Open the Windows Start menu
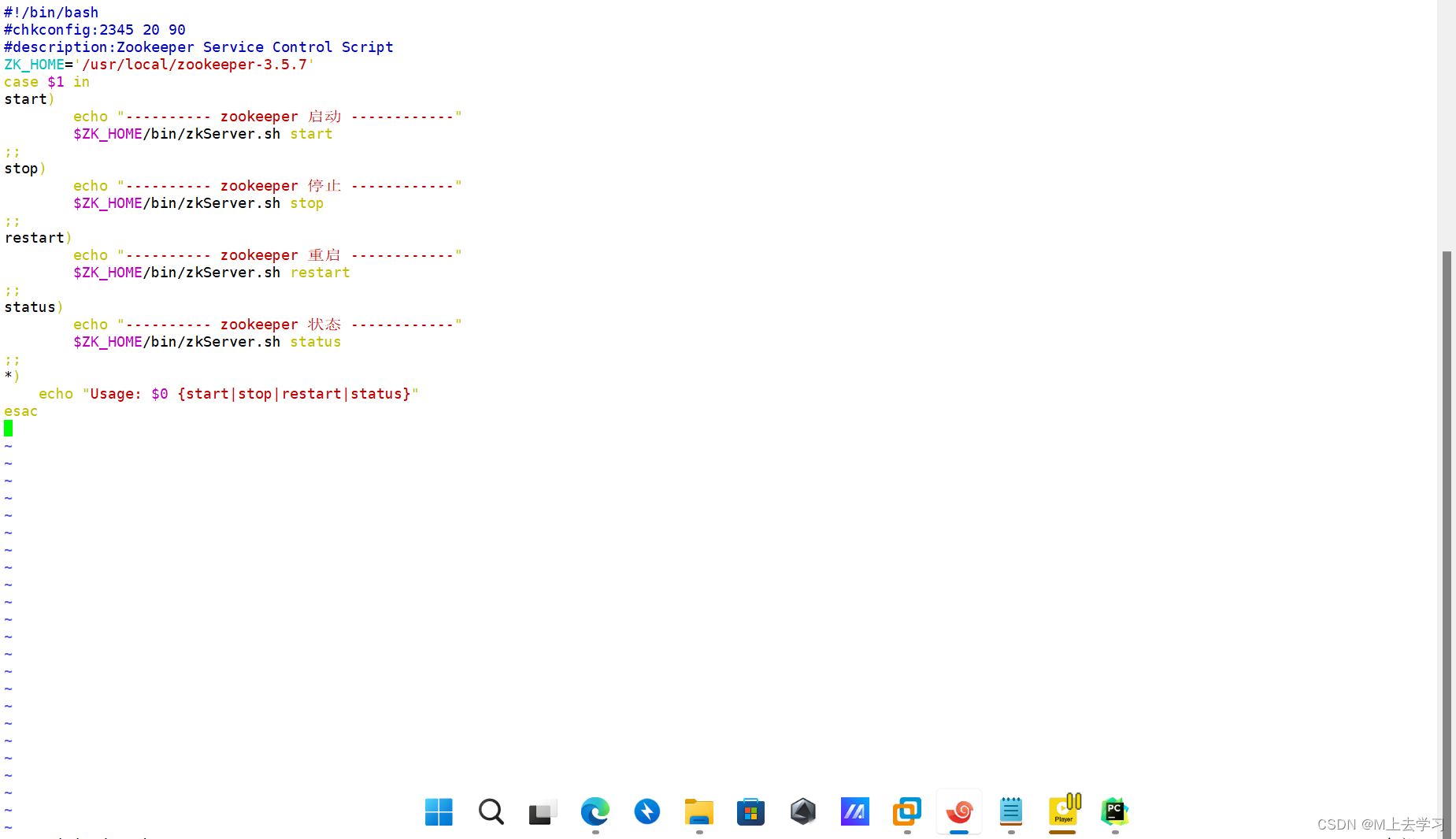 click(x=439, y=811)
